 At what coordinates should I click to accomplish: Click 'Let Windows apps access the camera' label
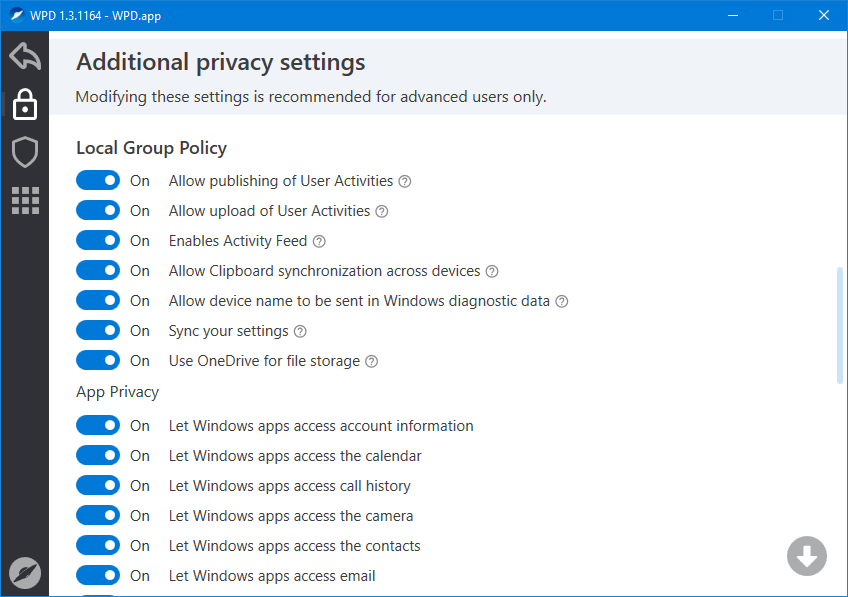coord(291,516)
